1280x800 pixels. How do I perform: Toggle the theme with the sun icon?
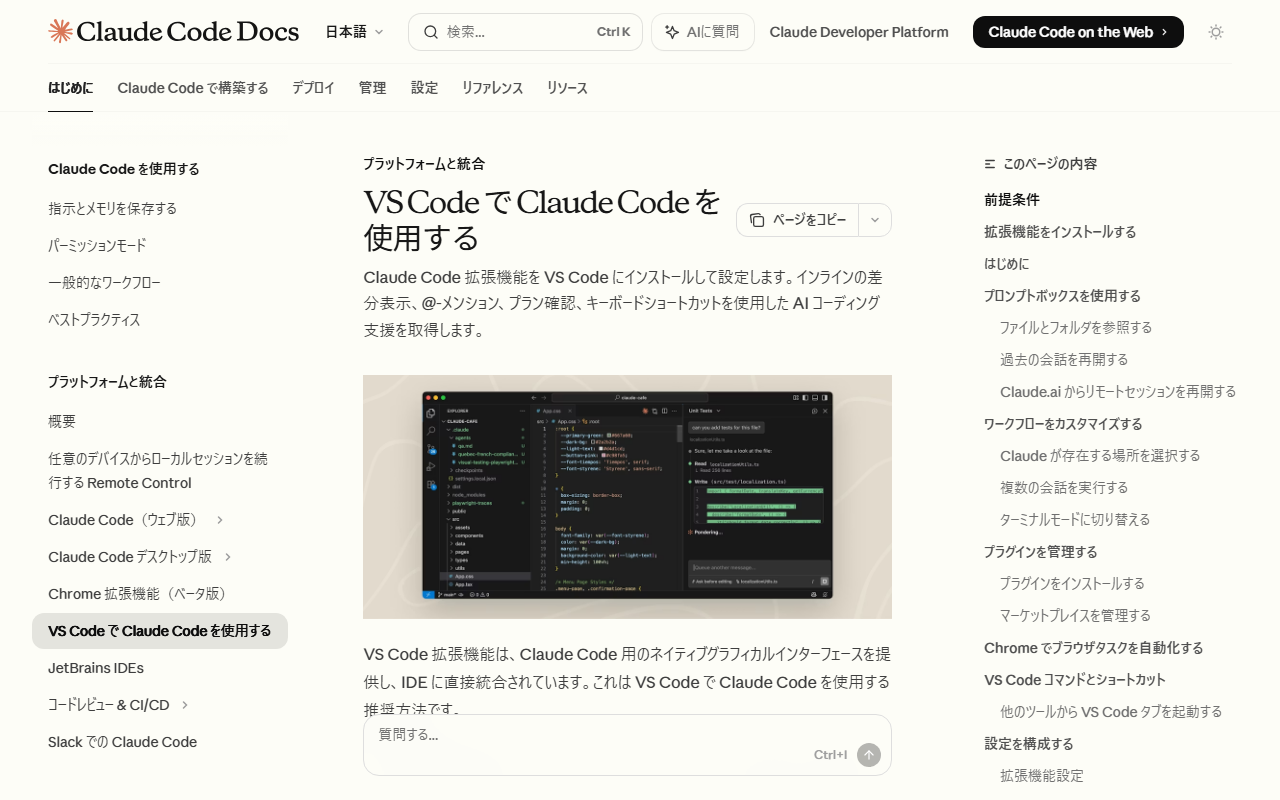coord(1215,32)
